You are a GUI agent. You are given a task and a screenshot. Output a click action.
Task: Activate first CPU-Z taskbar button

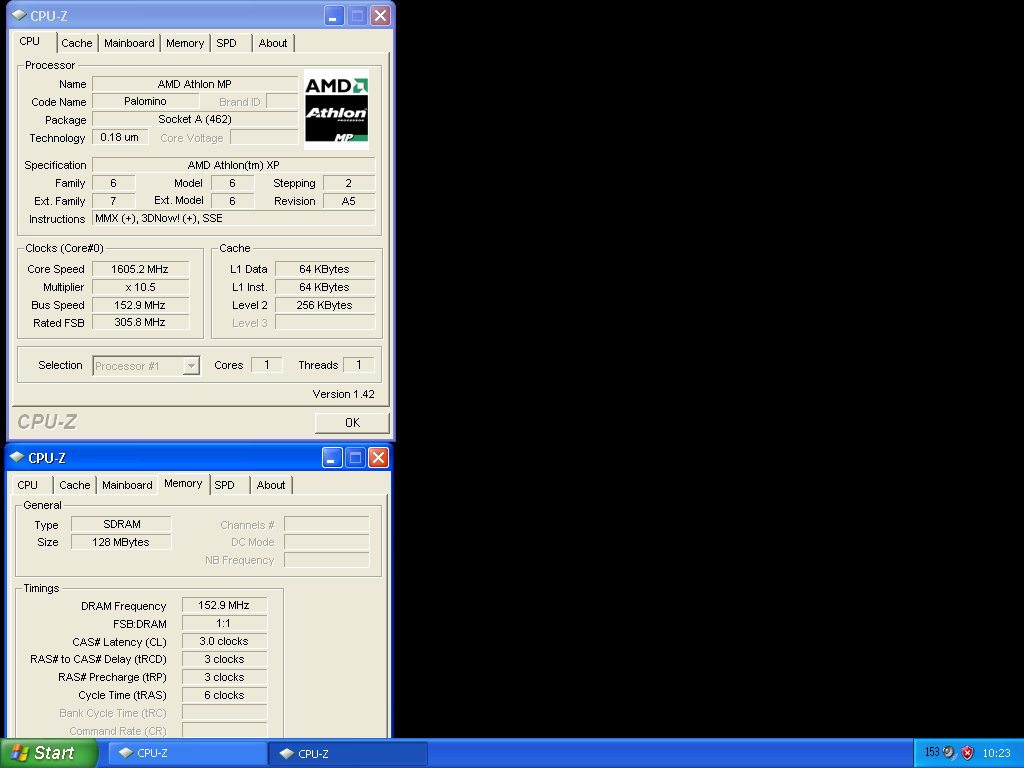187,753
